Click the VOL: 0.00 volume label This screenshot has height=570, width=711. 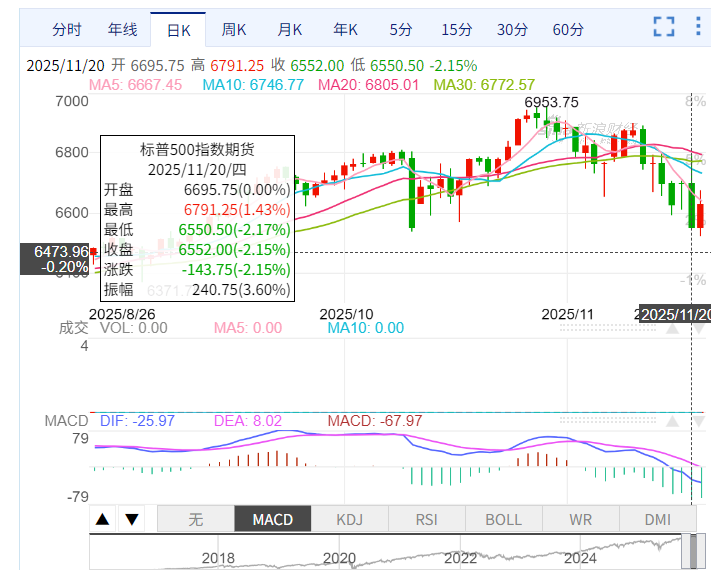[134, 328]
